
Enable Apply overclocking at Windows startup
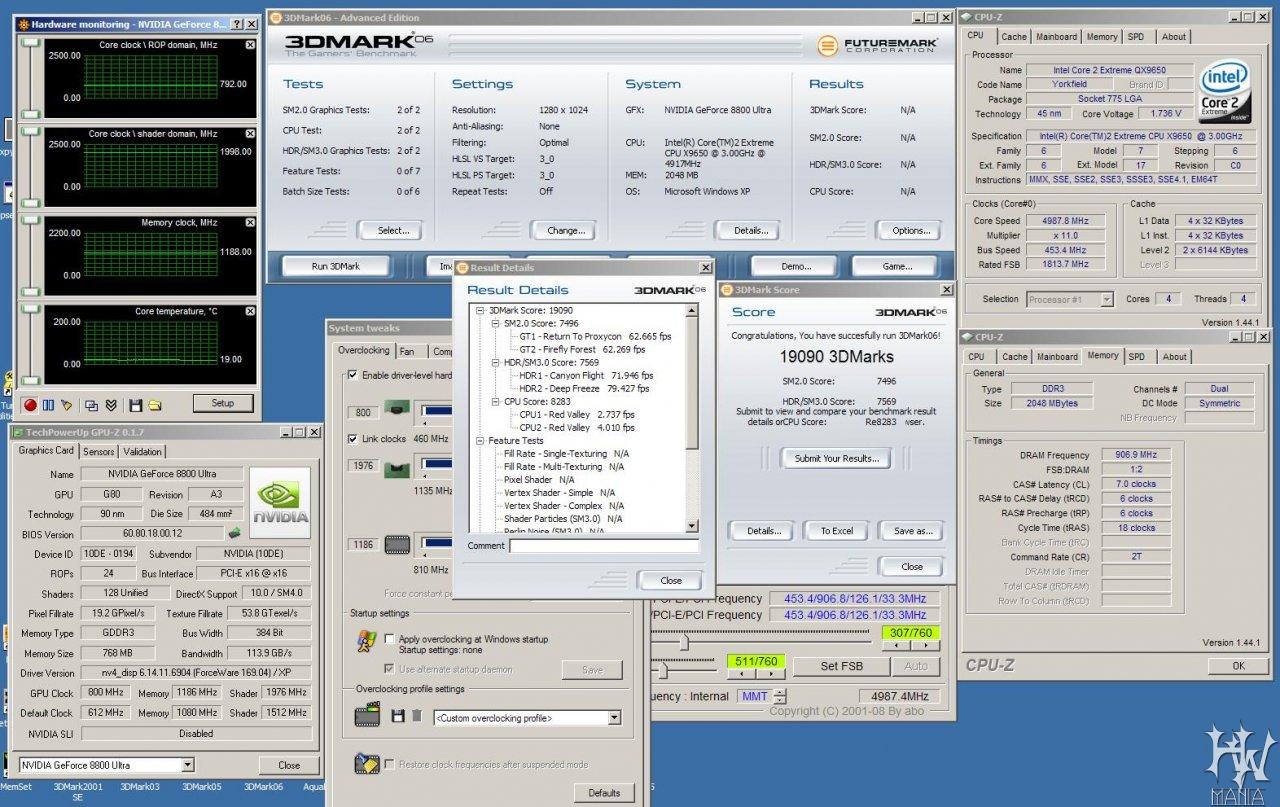tap(390, 638)
